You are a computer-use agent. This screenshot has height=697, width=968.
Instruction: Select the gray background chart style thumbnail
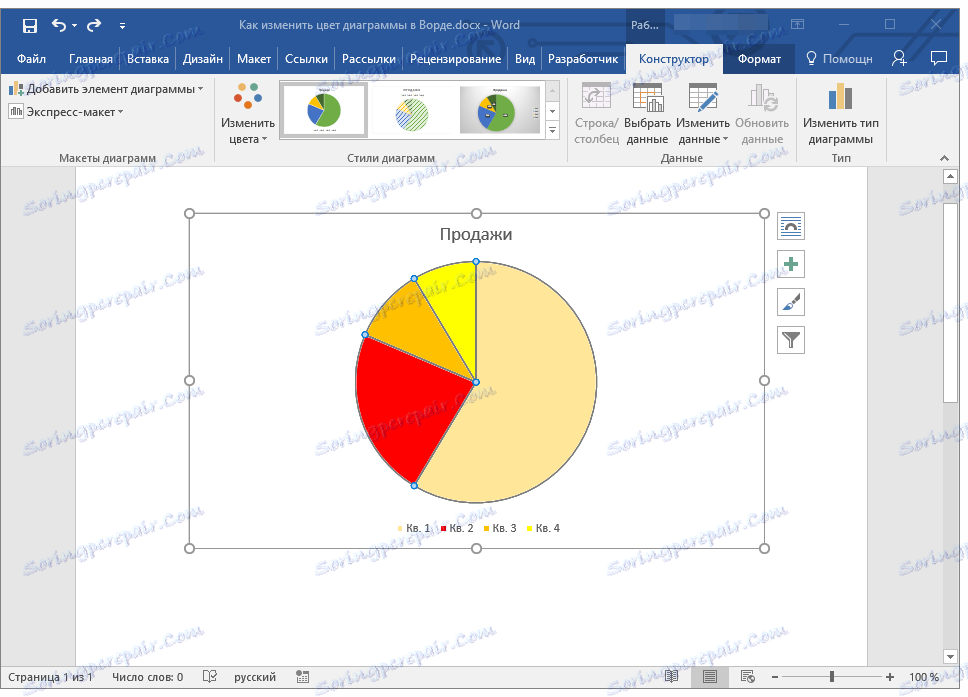pyautogui.click(x=499, y=110)
